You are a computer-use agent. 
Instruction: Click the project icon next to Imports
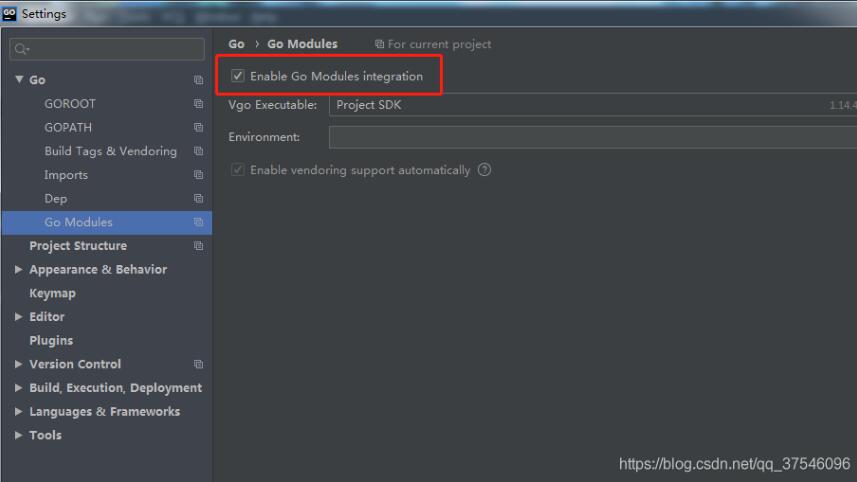pos(198,175)
